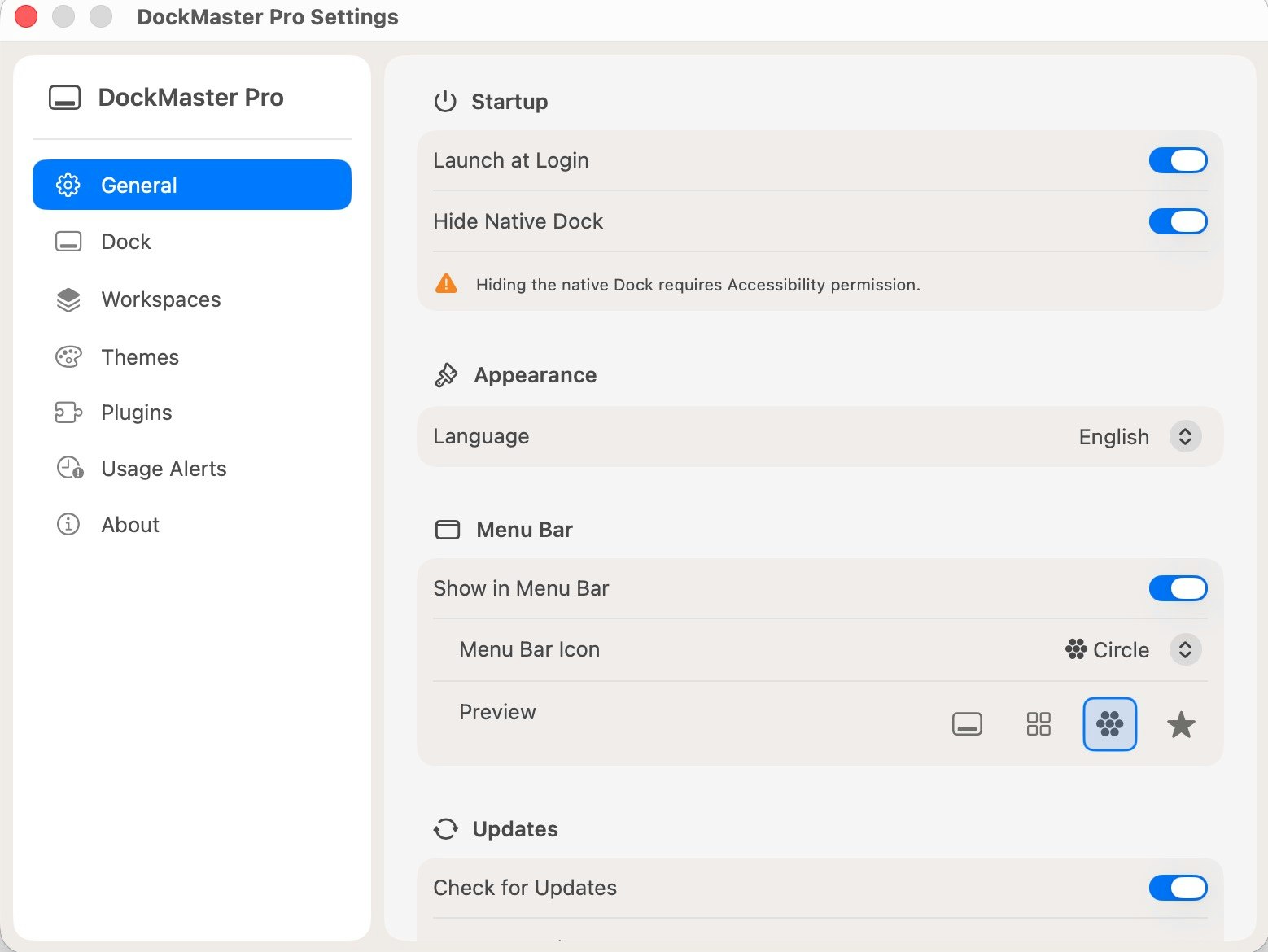Click the Launch at Login label
This screenshot has height=952, width=1268.
pos(511,160)
